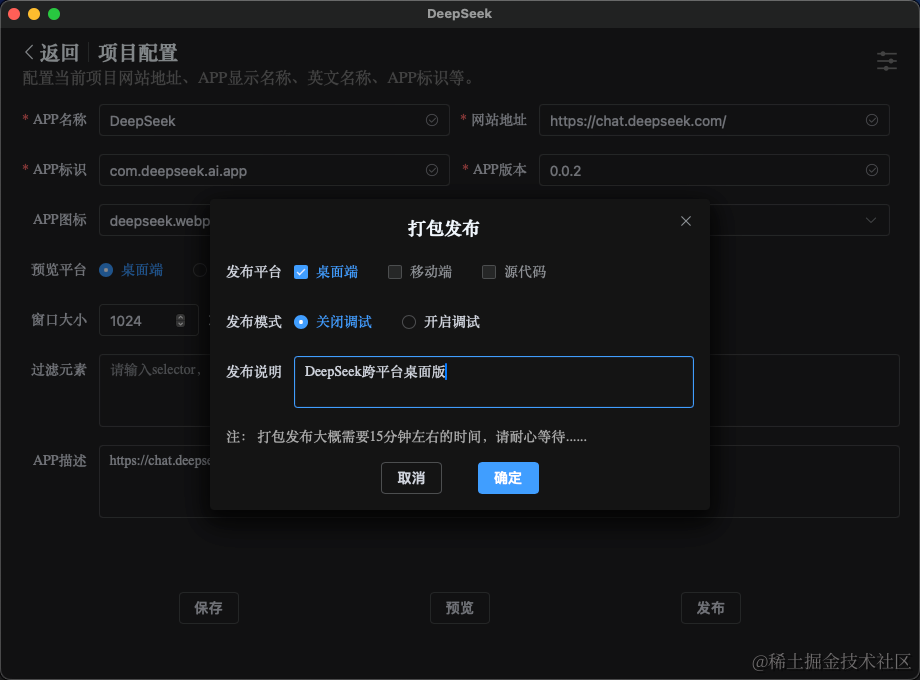
Task: Click the 过滤元素 selector text area
Action: pos(155,390)
